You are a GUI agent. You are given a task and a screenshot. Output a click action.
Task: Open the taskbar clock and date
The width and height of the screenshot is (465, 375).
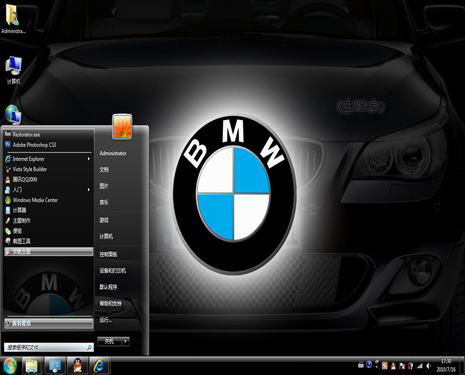tap(446, 366)
